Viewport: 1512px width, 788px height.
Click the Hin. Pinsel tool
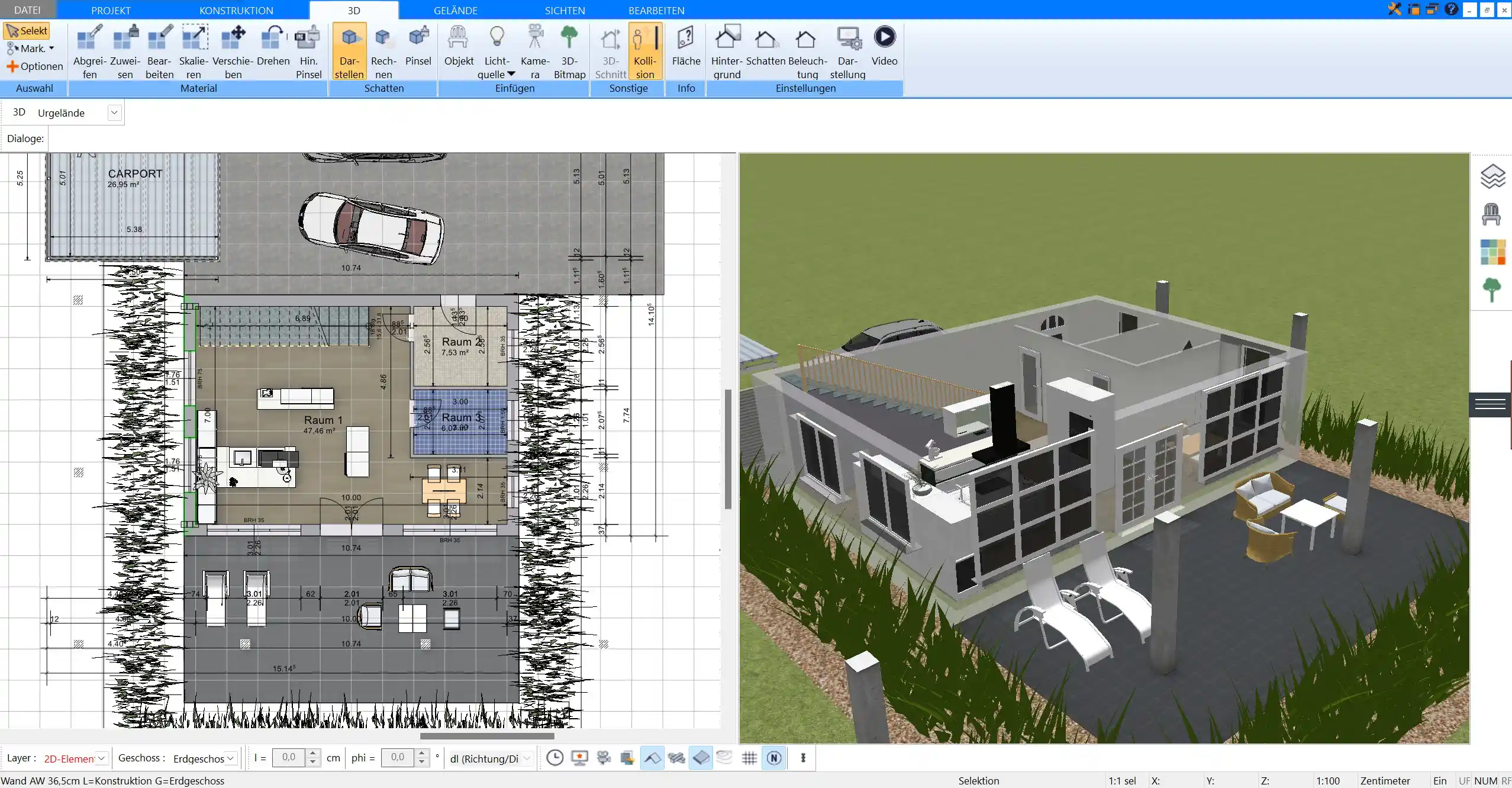pos(308,52)
